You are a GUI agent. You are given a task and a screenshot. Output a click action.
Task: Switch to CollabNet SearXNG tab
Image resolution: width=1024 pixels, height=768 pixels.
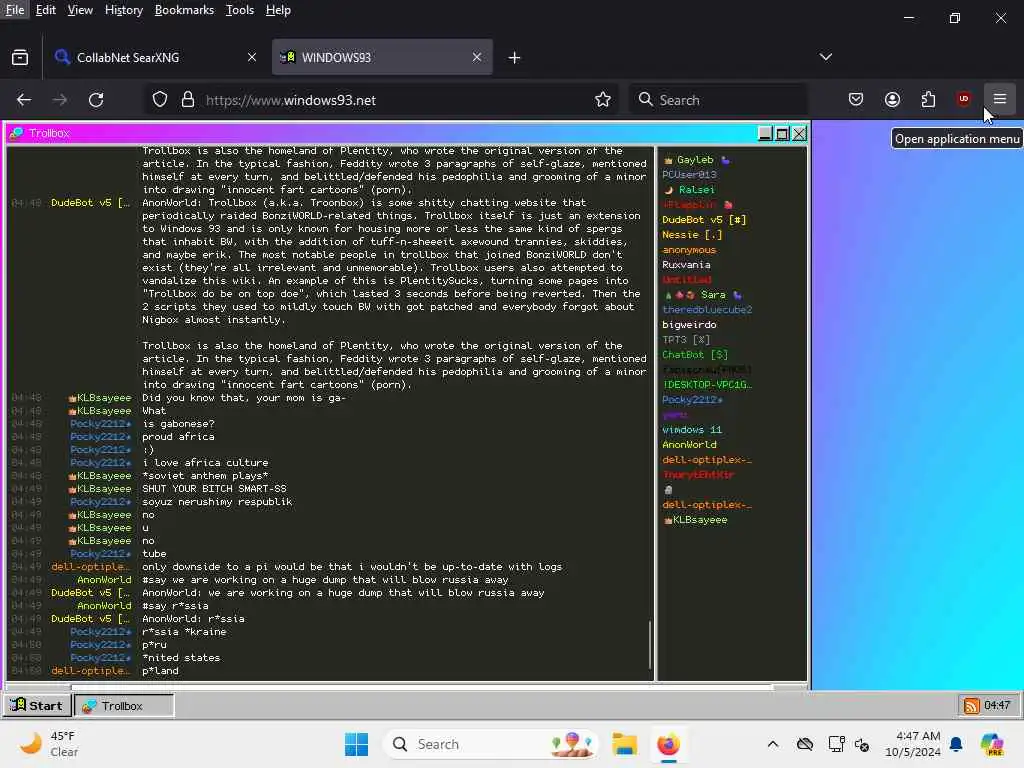pyautogui.click(x=156, y=57)
